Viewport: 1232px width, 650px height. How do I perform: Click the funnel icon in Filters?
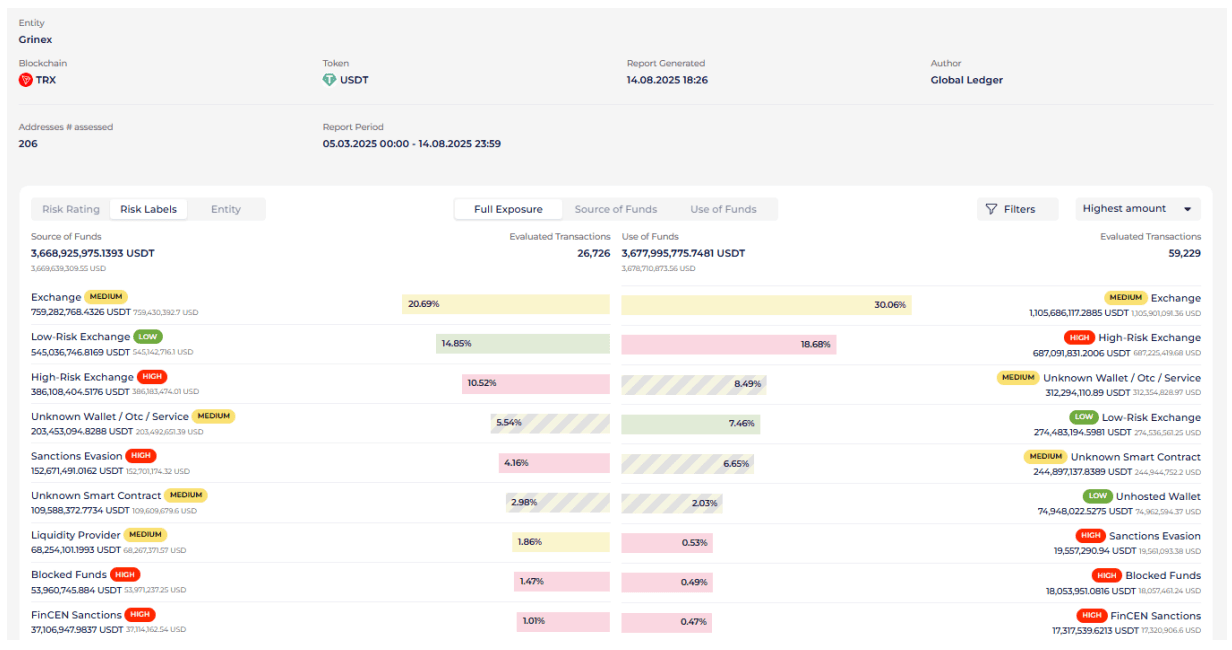coord(991,209)
